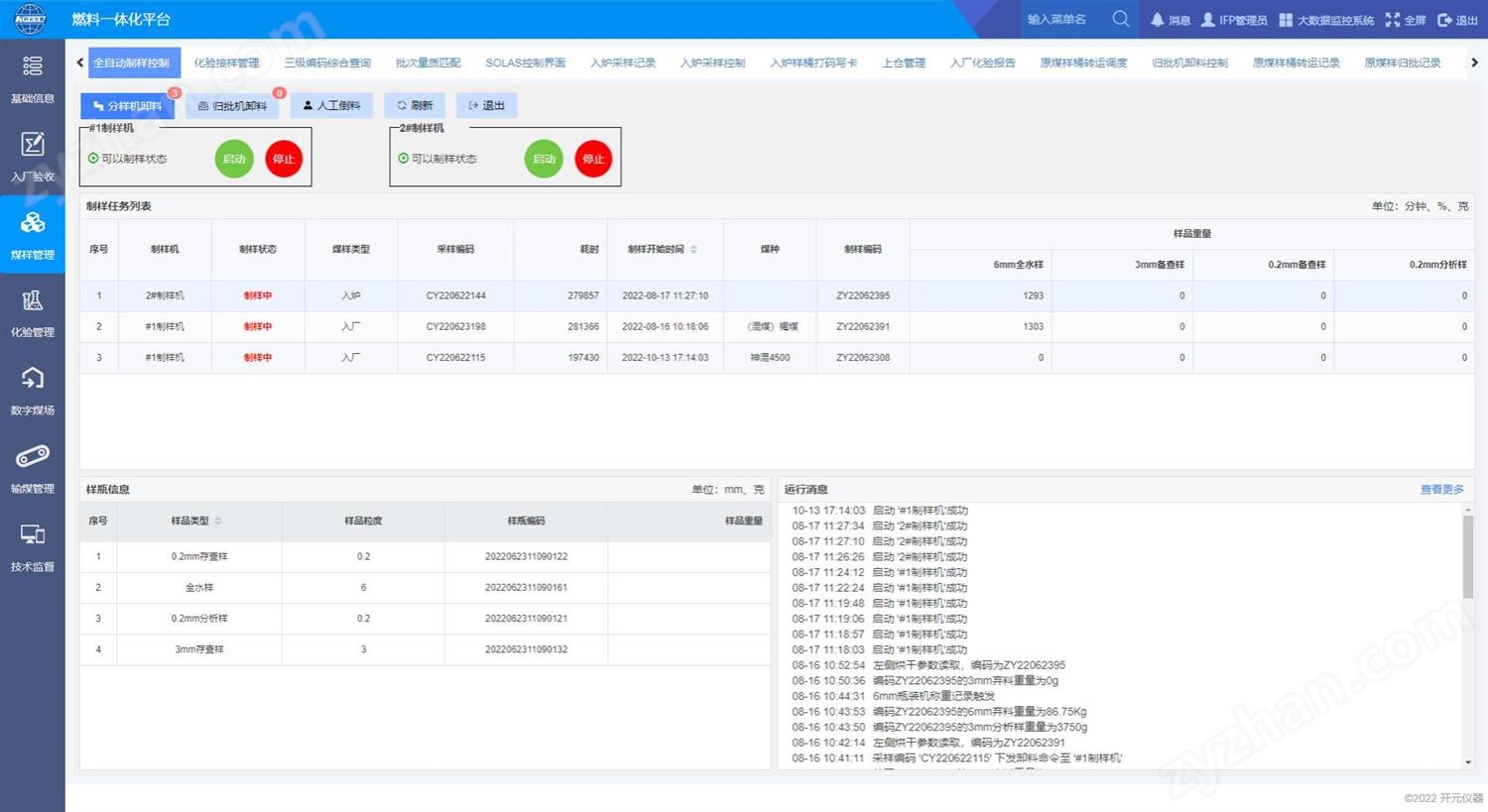
Task: Click the 退出 button next to 刷新
Action: pyautogui.click(x=486, y=105)
